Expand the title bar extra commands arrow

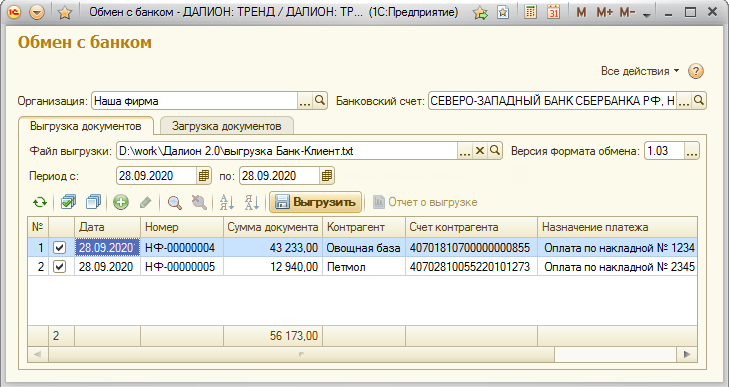(x=646, y=14)
